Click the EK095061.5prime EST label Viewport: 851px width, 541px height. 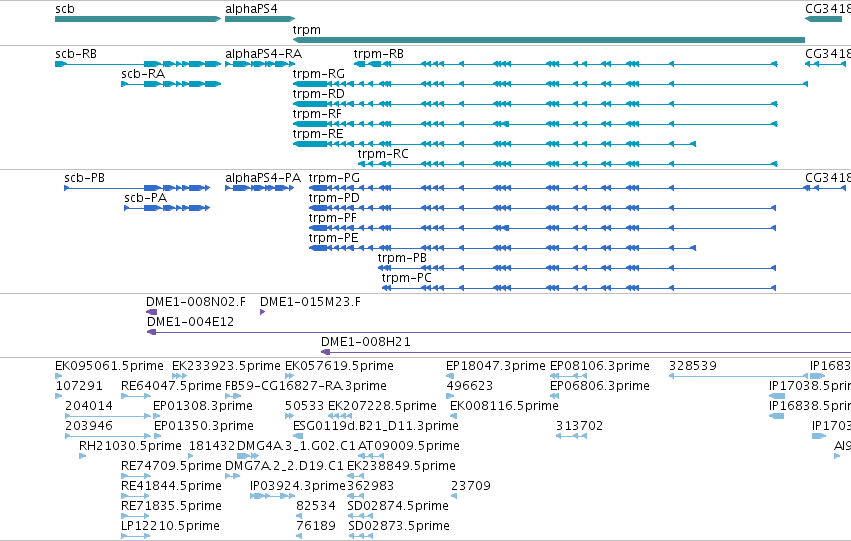tap(109, 366)
